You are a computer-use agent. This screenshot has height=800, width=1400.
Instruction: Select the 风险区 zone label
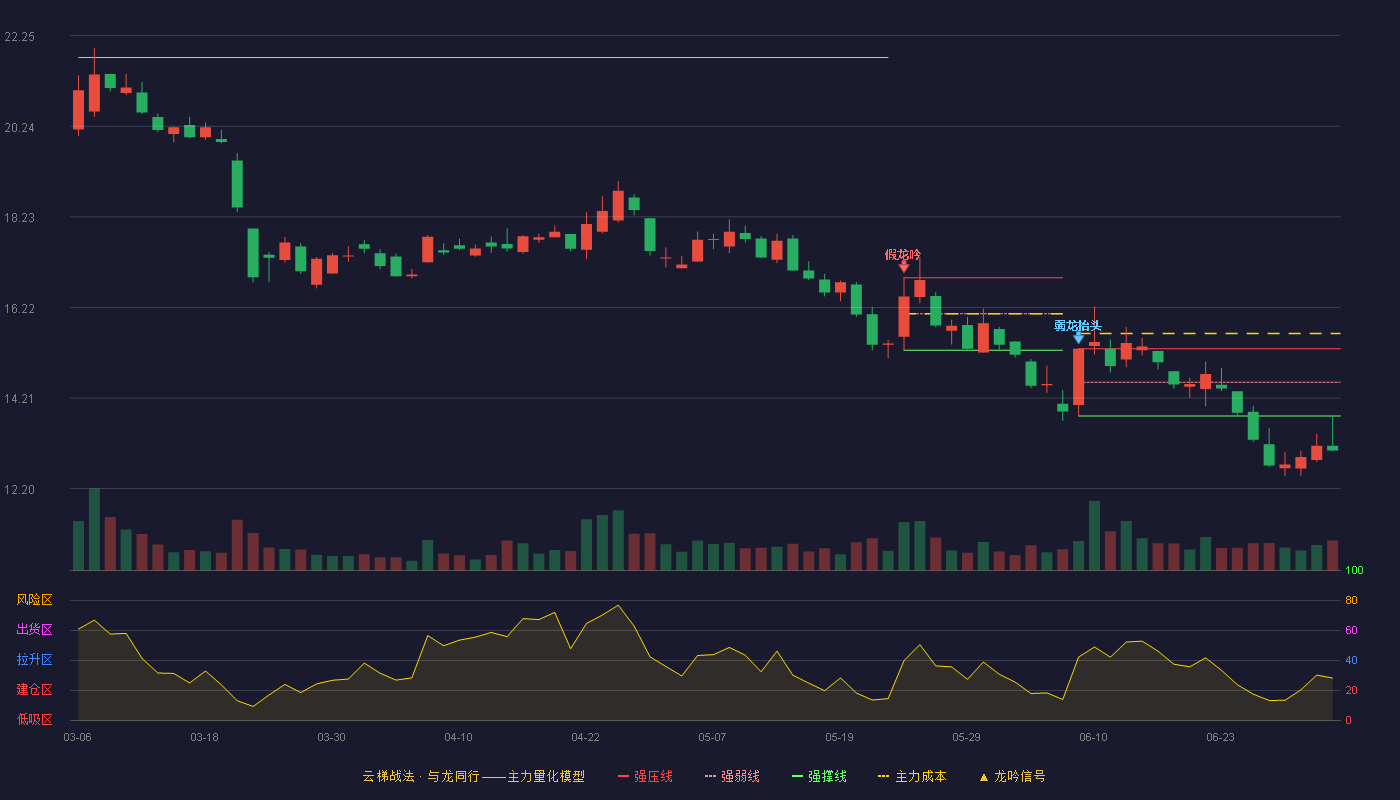(x=34, y=600)
